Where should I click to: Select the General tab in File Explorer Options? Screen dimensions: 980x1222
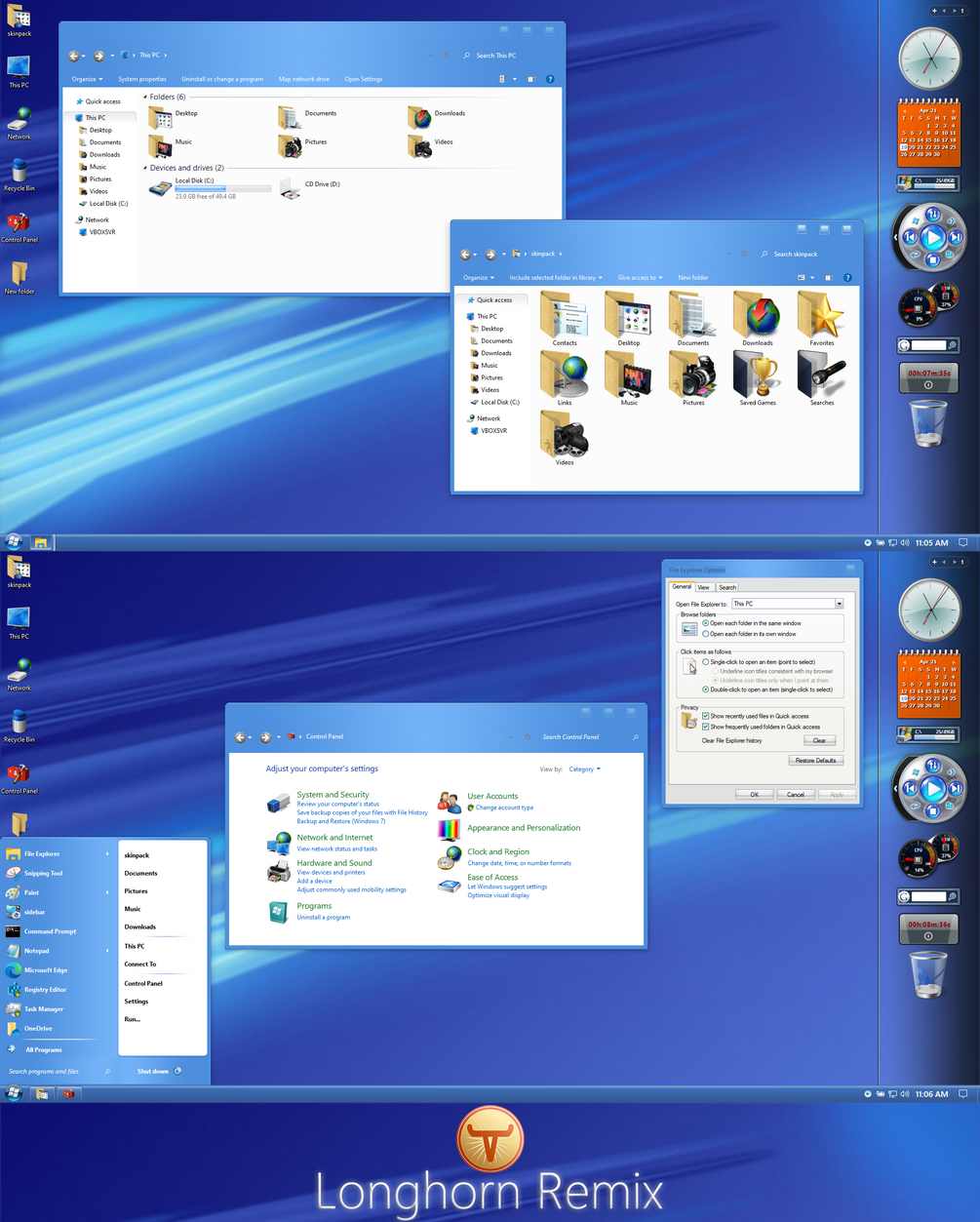tap(682, 586)
